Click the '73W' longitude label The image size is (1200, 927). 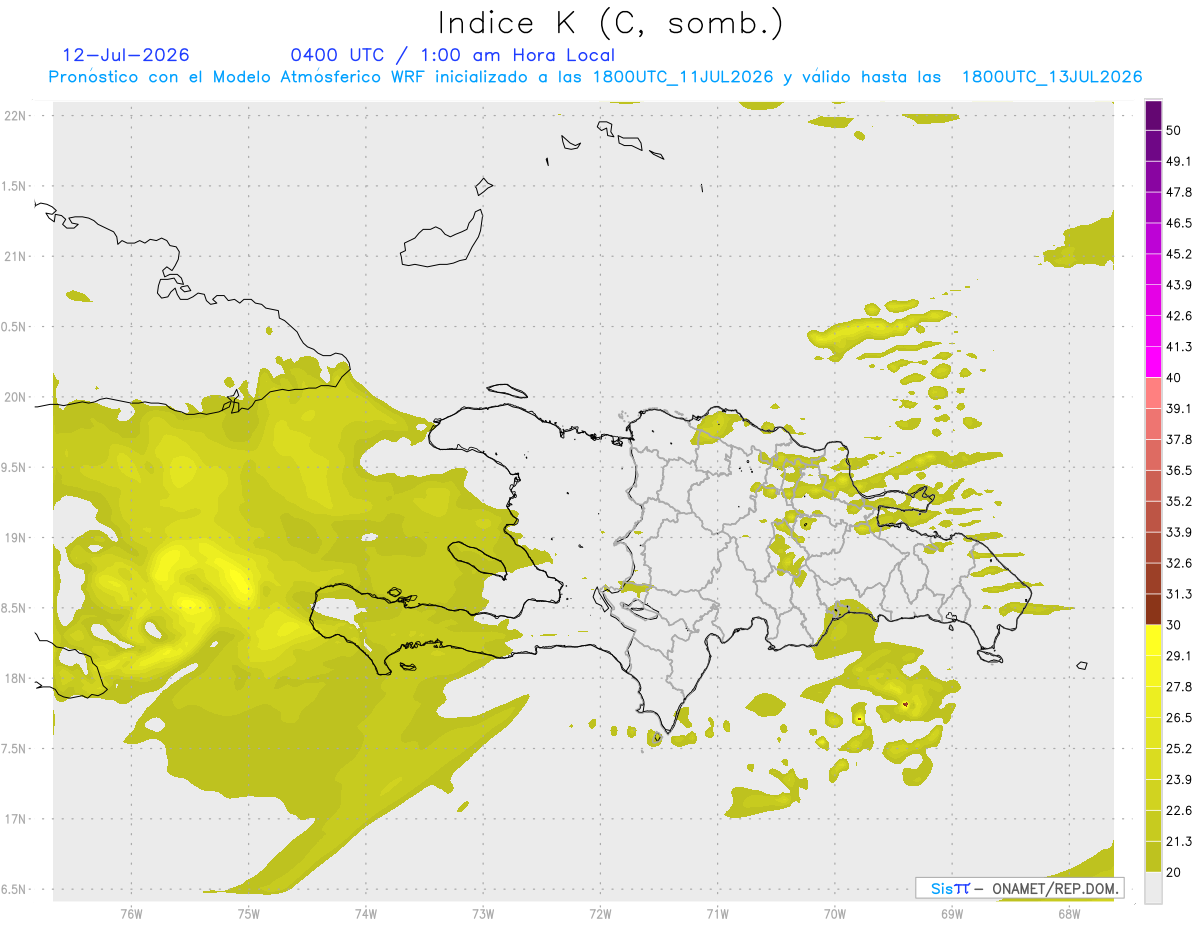click(x=483, y=914)
